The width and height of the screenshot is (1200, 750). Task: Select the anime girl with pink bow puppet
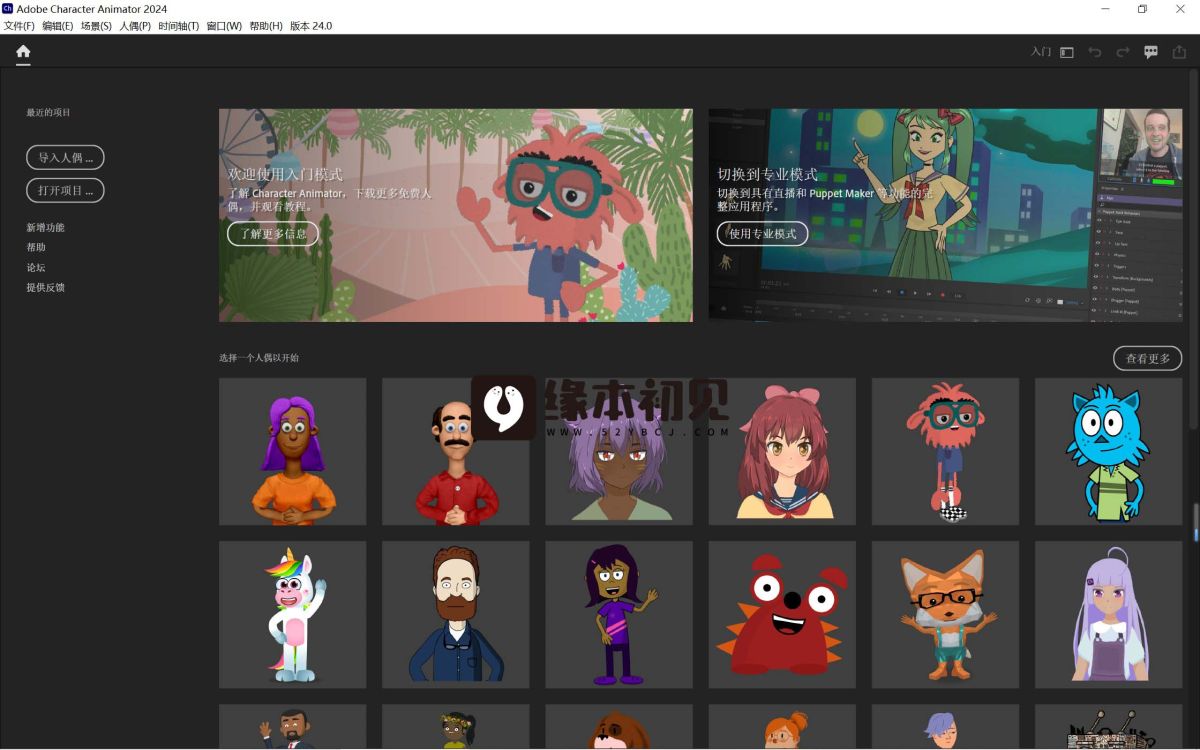click(x=782, y=452)
